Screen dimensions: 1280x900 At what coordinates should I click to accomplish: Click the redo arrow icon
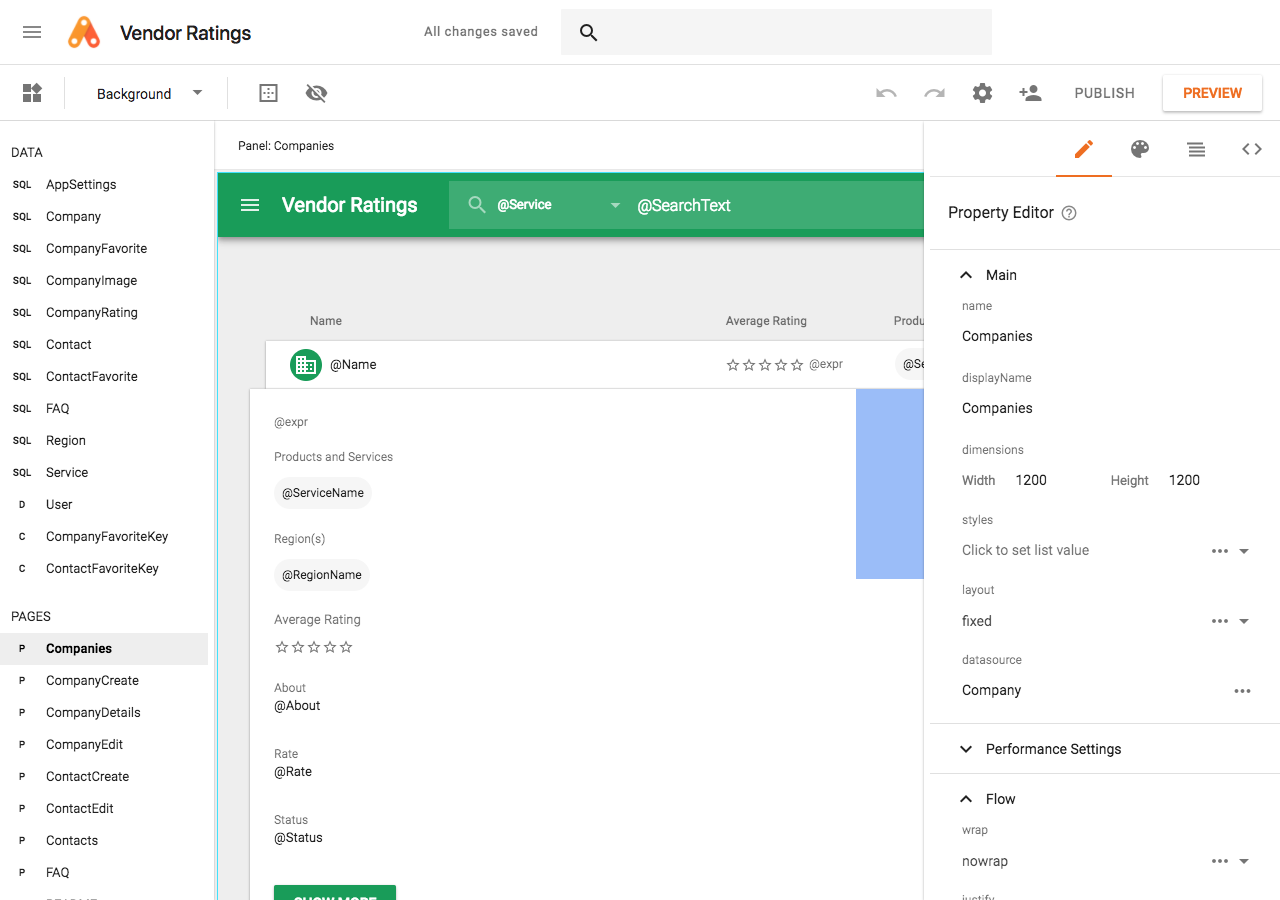point(934,93)
